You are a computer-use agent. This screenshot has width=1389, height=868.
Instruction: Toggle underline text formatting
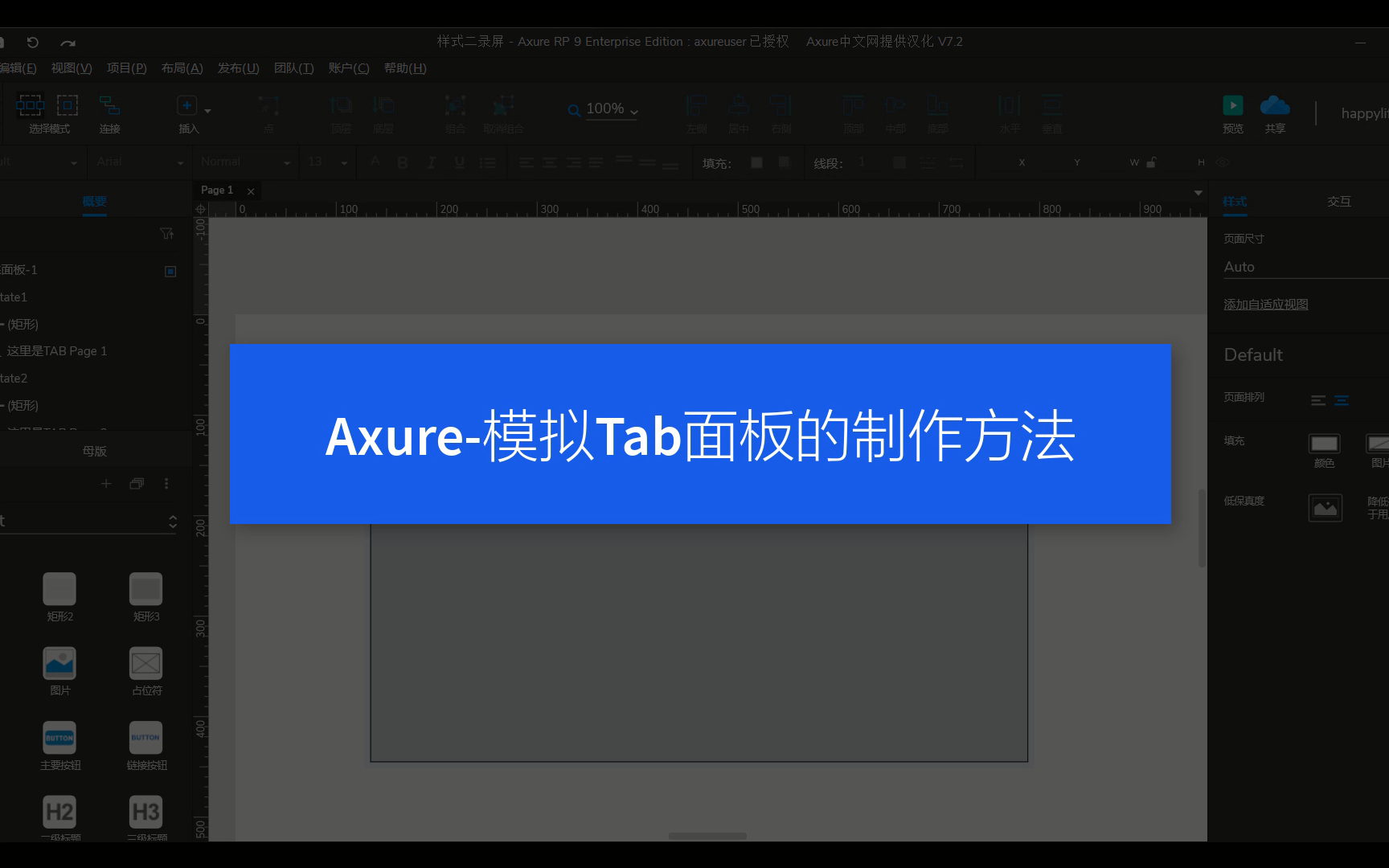point(460,162)
